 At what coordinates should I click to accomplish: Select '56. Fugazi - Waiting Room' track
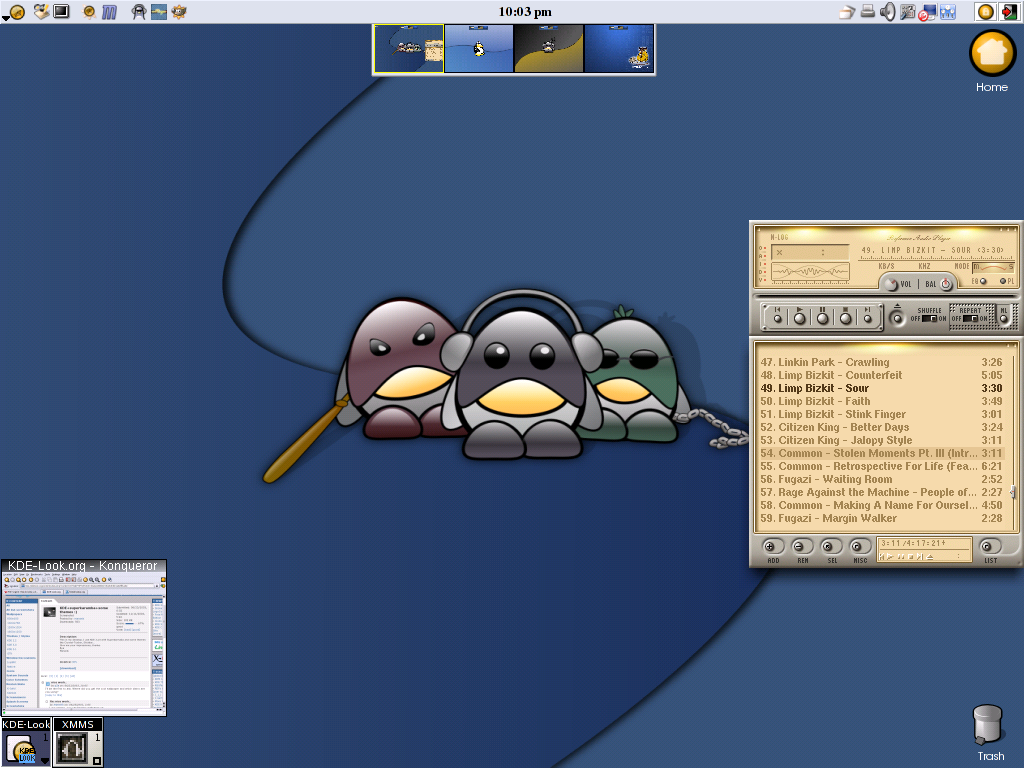(x=881, y=479)
